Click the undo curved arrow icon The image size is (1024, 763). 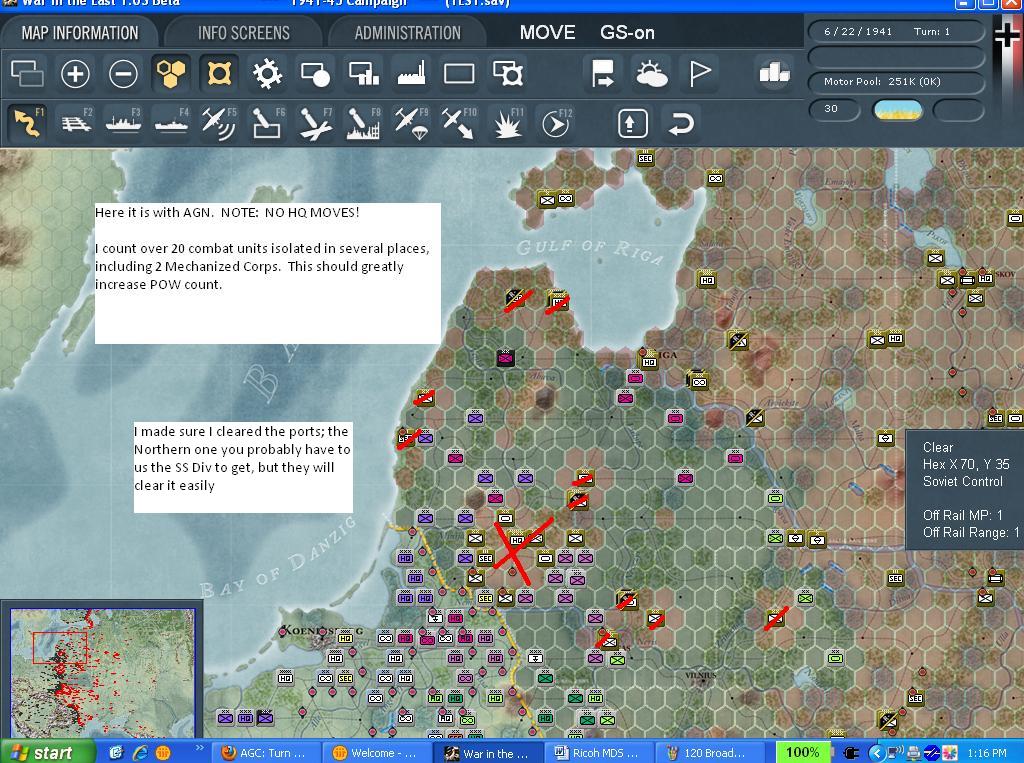[680, 123]
